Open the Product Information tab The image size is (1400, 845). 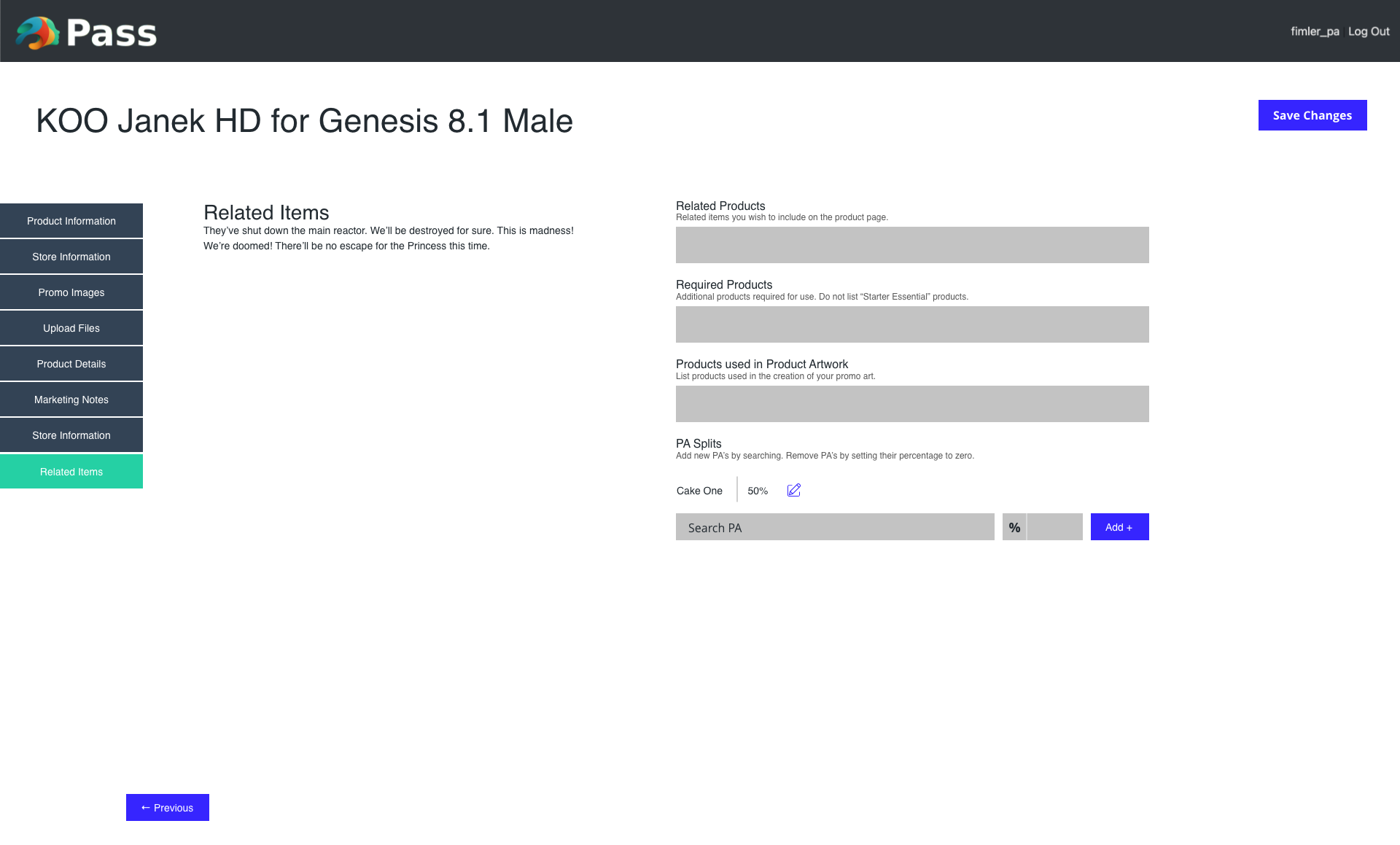click(71, 221)
